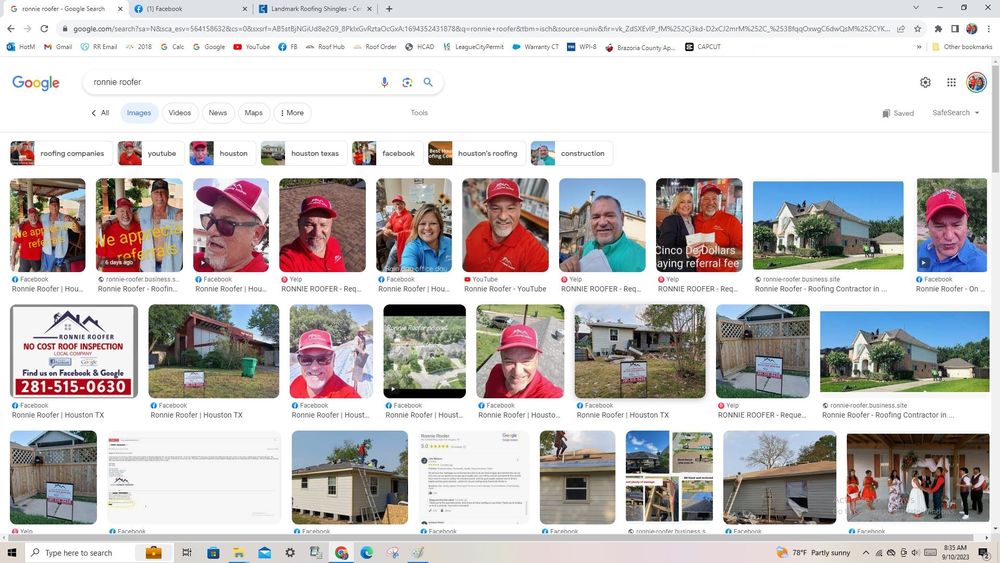The image size is (1000, 563).
Task: Open search Tools options
Action: tap(419, 113)
